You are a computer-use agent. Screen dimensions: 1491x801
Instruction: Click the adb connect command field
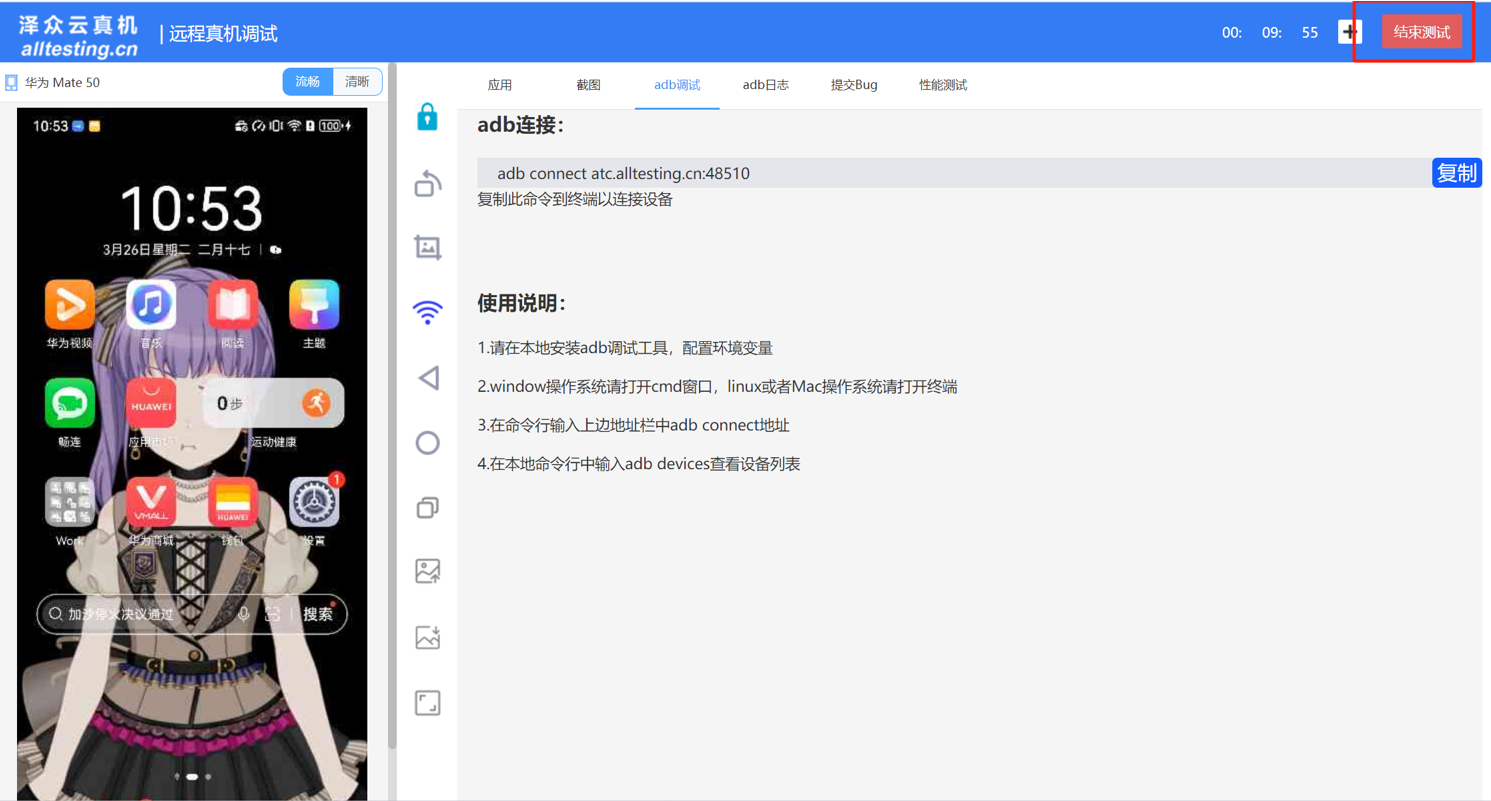pyautogui.click(x=954, y=173)
